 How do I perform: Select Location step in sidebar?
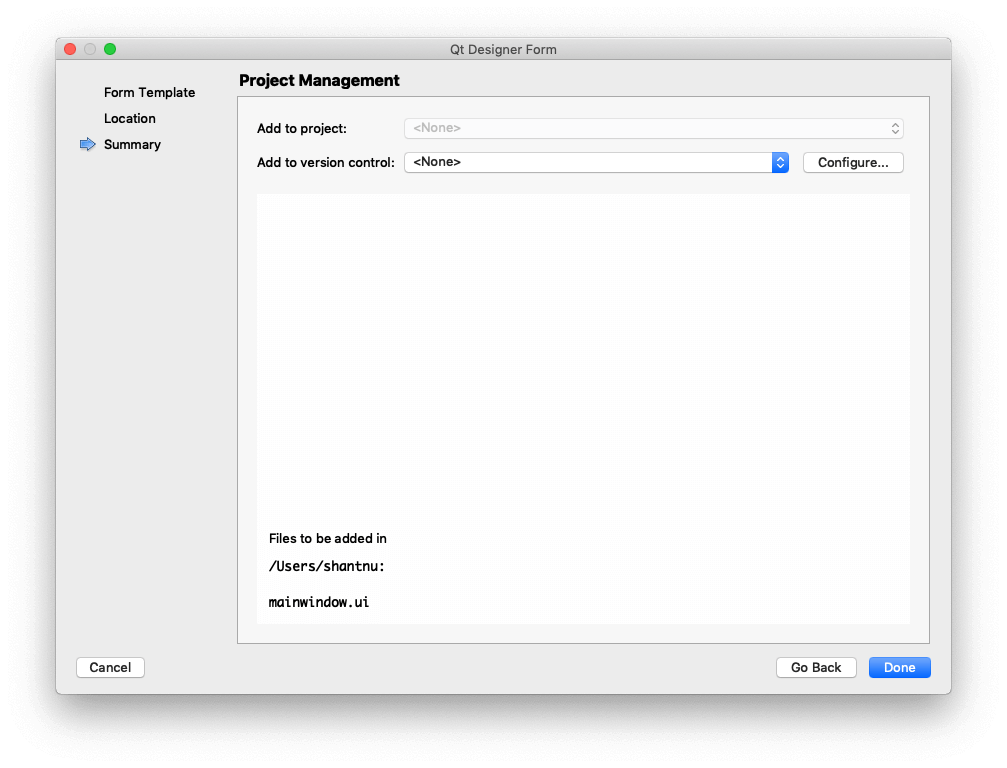point(130,119)
